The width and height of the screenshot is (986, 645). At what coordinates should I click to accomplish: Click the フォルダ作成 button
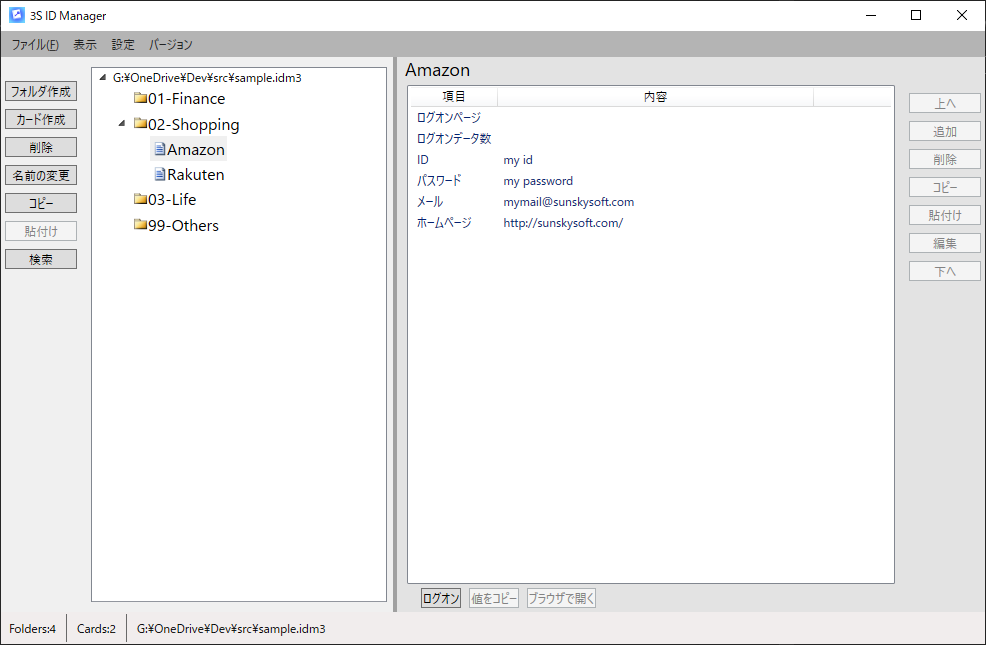(x=41, y=91)
